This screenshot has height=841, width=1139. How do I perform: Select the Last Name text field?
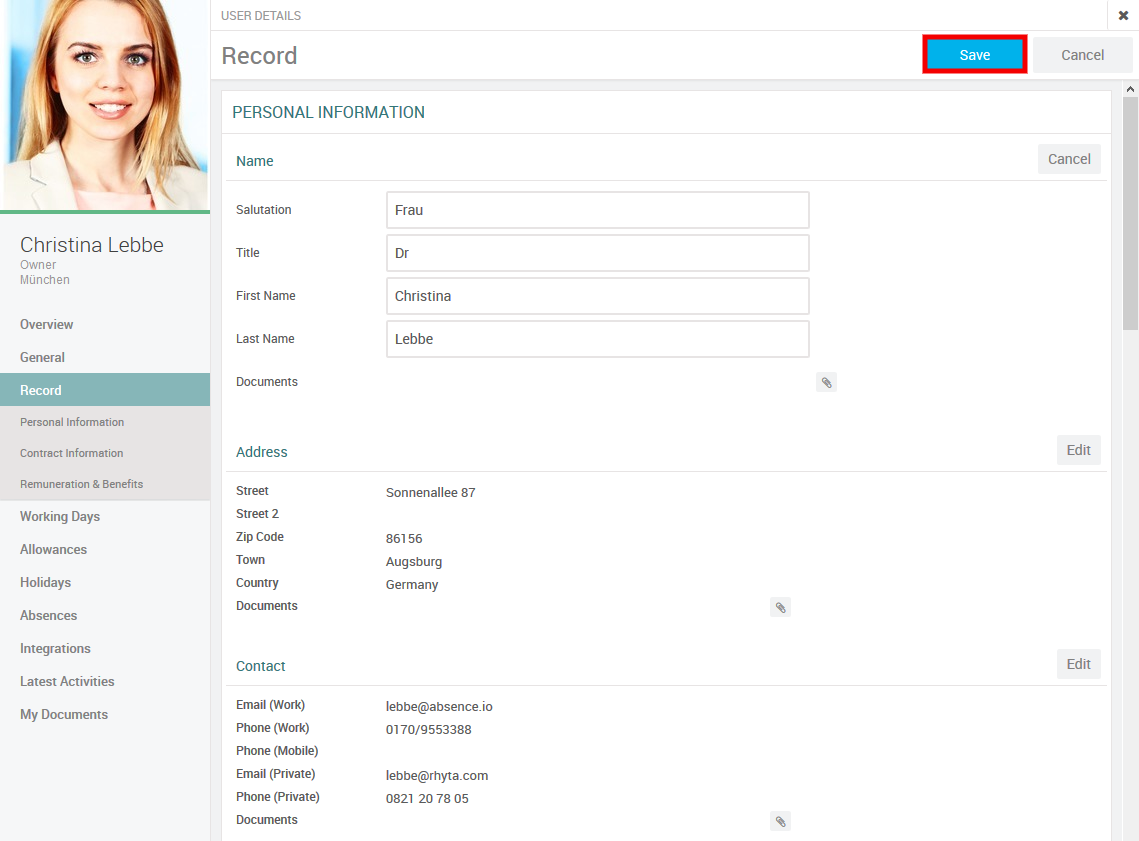tap(597, 339)
